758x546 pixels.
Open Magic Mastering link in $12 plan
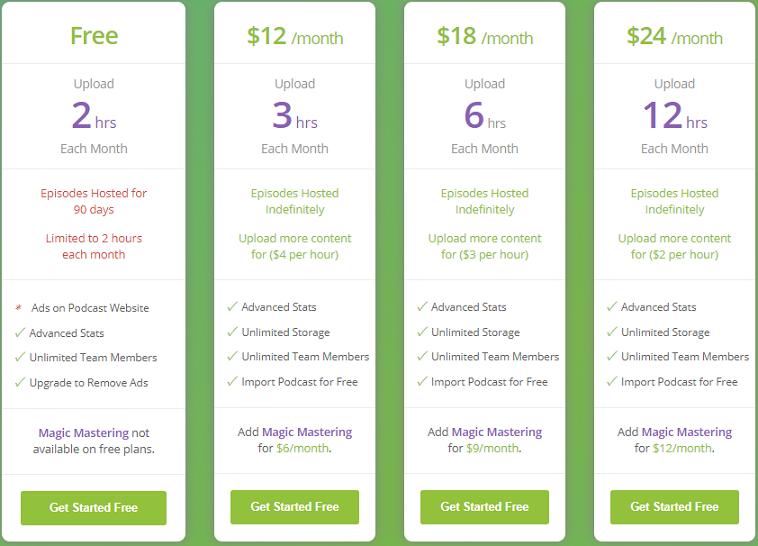coord(307,432)
